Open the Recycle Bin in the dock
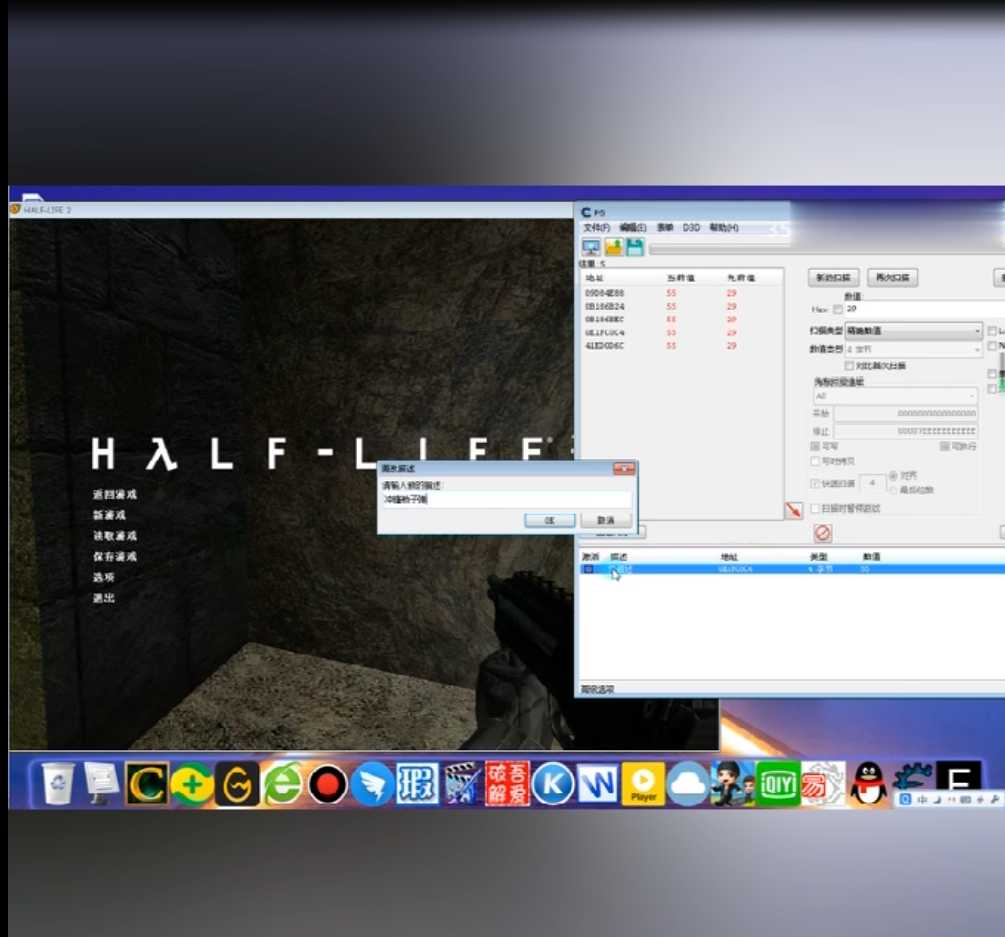Screen dimensions: 1005x937 click(58, 783)
